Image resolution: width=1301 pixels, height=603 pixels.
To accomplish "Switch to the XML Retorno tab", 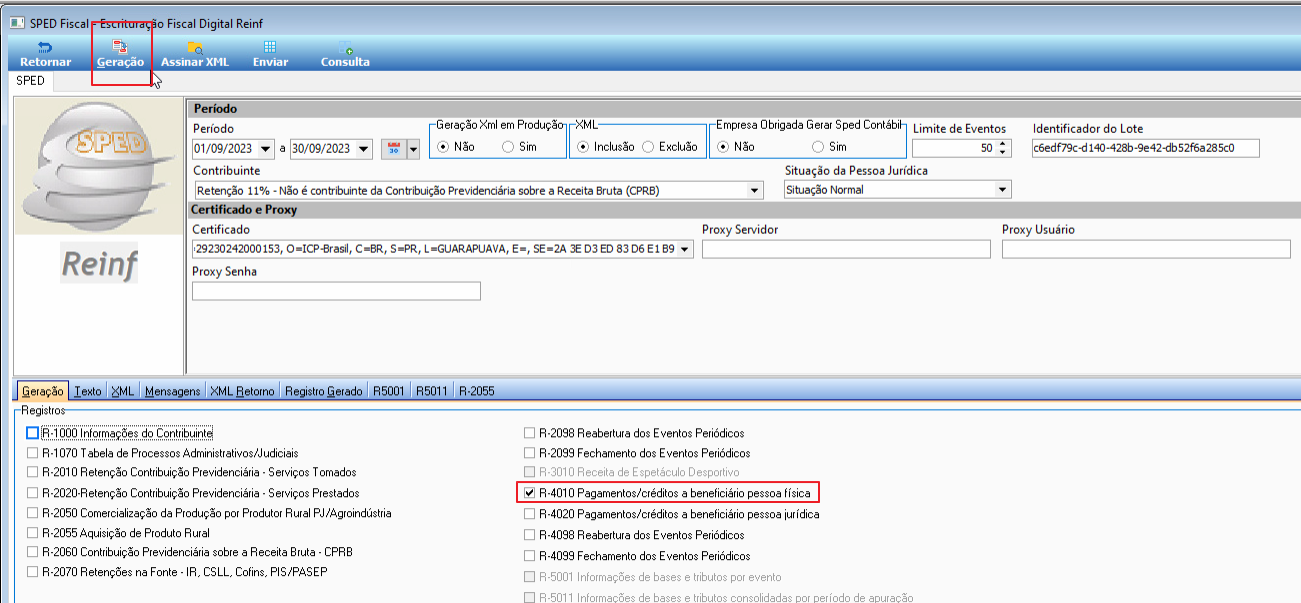I will pyautogui.click(x=242, y=391).
